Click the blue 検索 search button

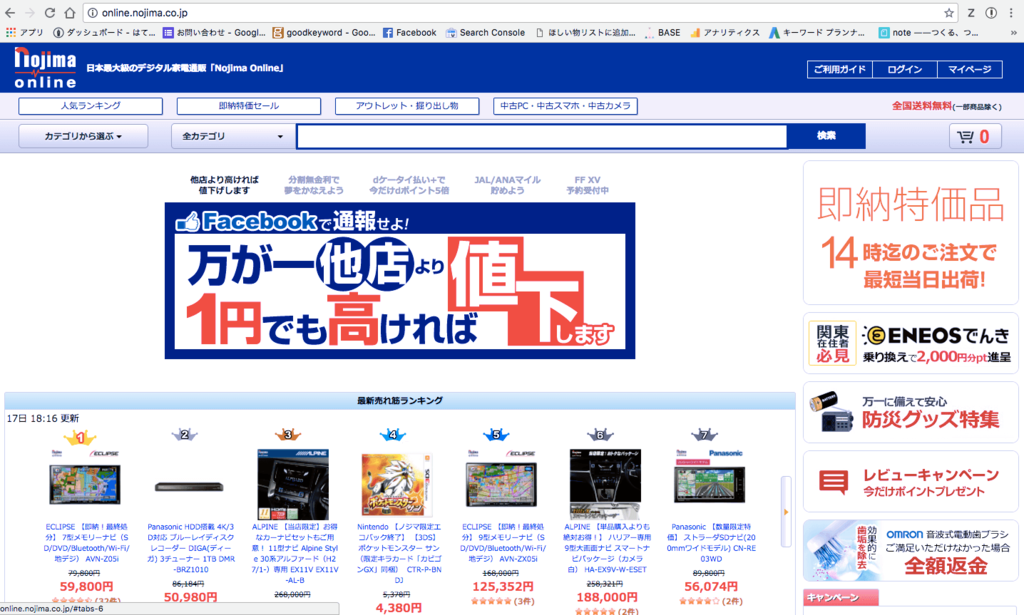click(x=826, y=136)
